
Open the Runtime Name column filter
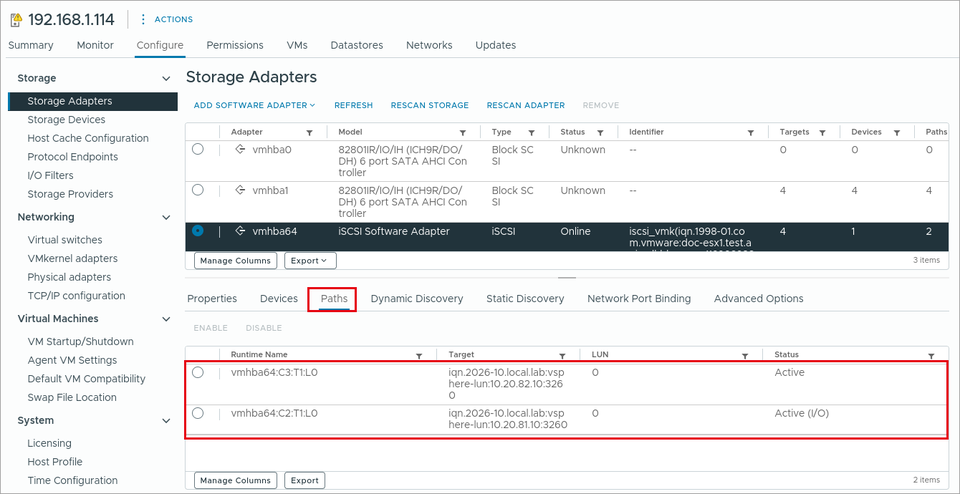(419, 355)
